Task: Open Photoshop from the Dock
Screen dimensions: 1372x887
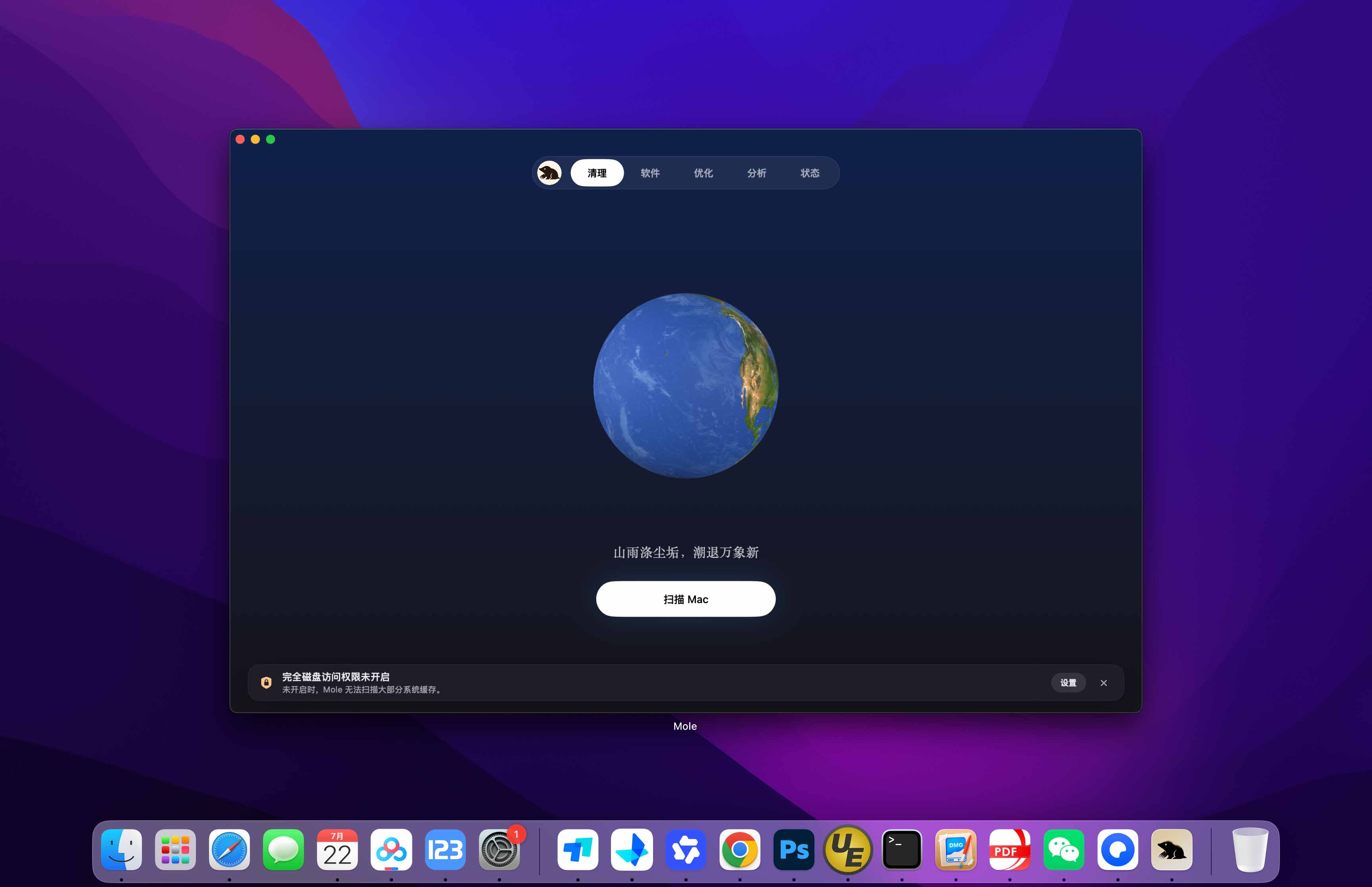Action: (794, 850)
